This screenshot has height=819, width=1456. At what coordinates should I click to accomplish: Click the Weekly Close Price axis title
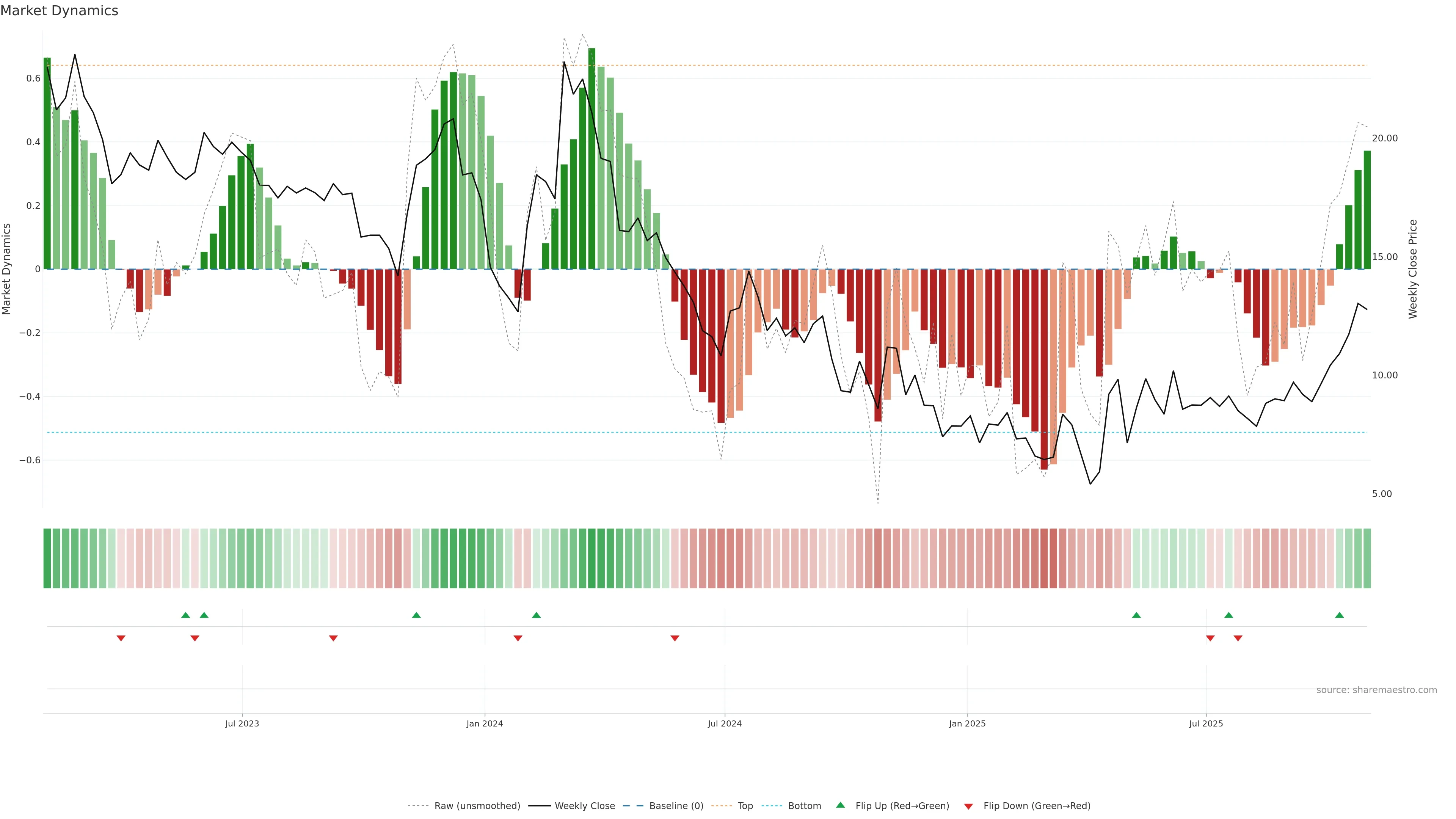1413,269
